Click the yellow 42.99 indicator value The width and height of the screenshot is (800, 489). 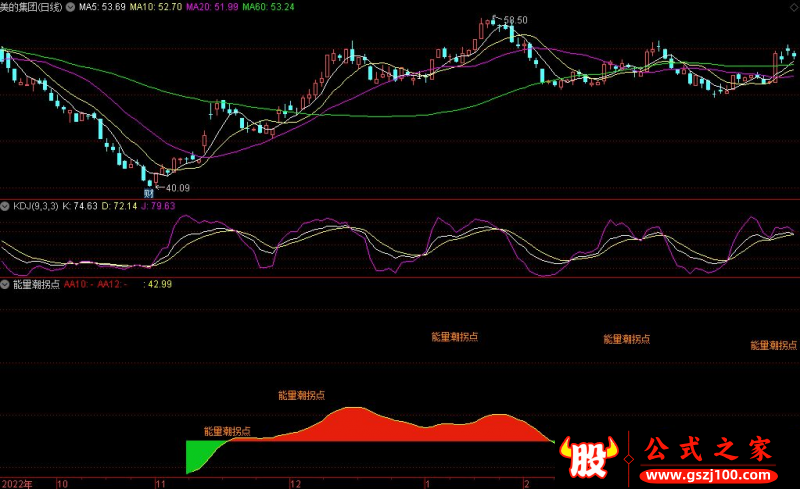click(x=159, y=284)
